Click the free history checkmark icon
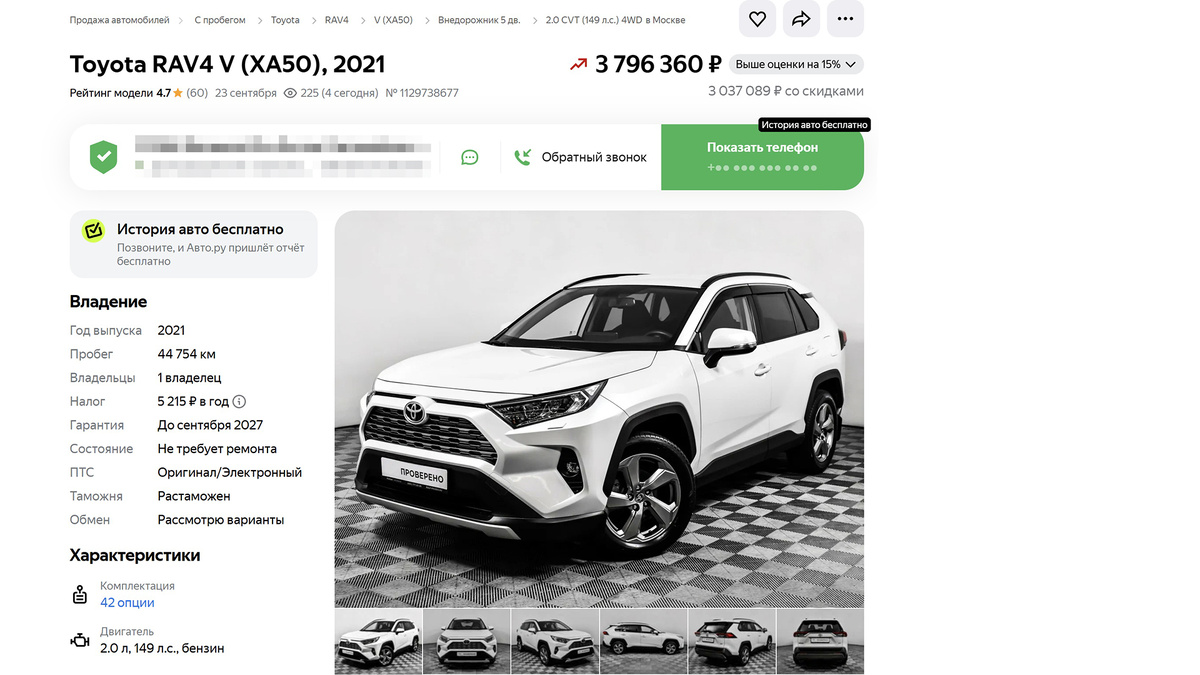 (x=93, y=231)
